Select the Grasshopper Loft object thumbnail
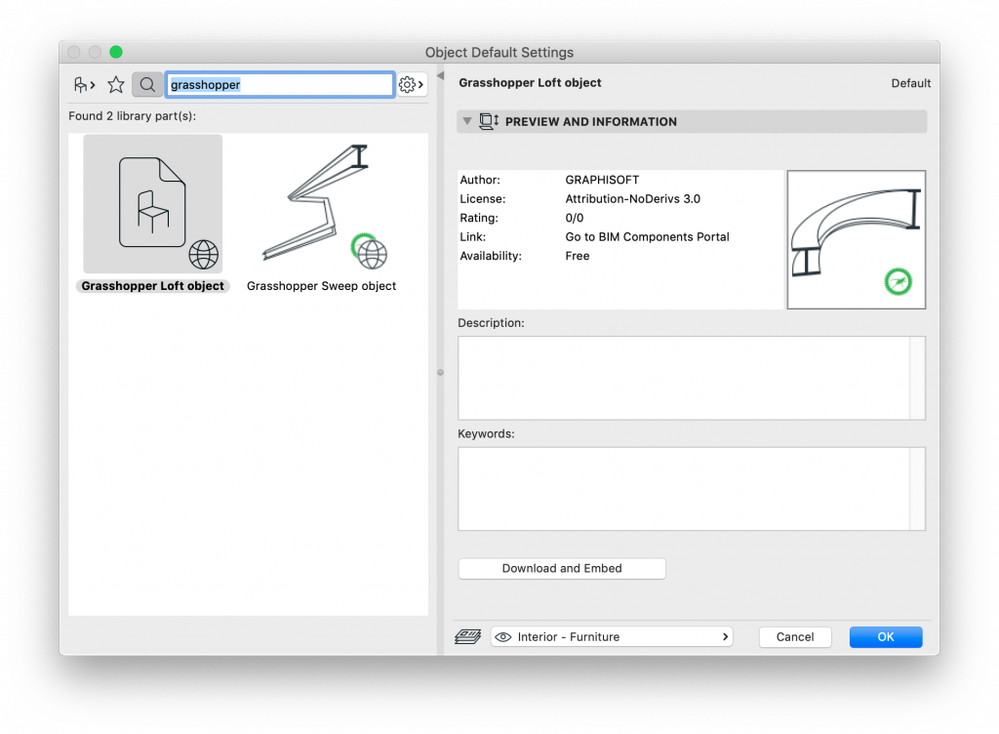The height and width of the screenshot is (734, 999). pos(153,203)
